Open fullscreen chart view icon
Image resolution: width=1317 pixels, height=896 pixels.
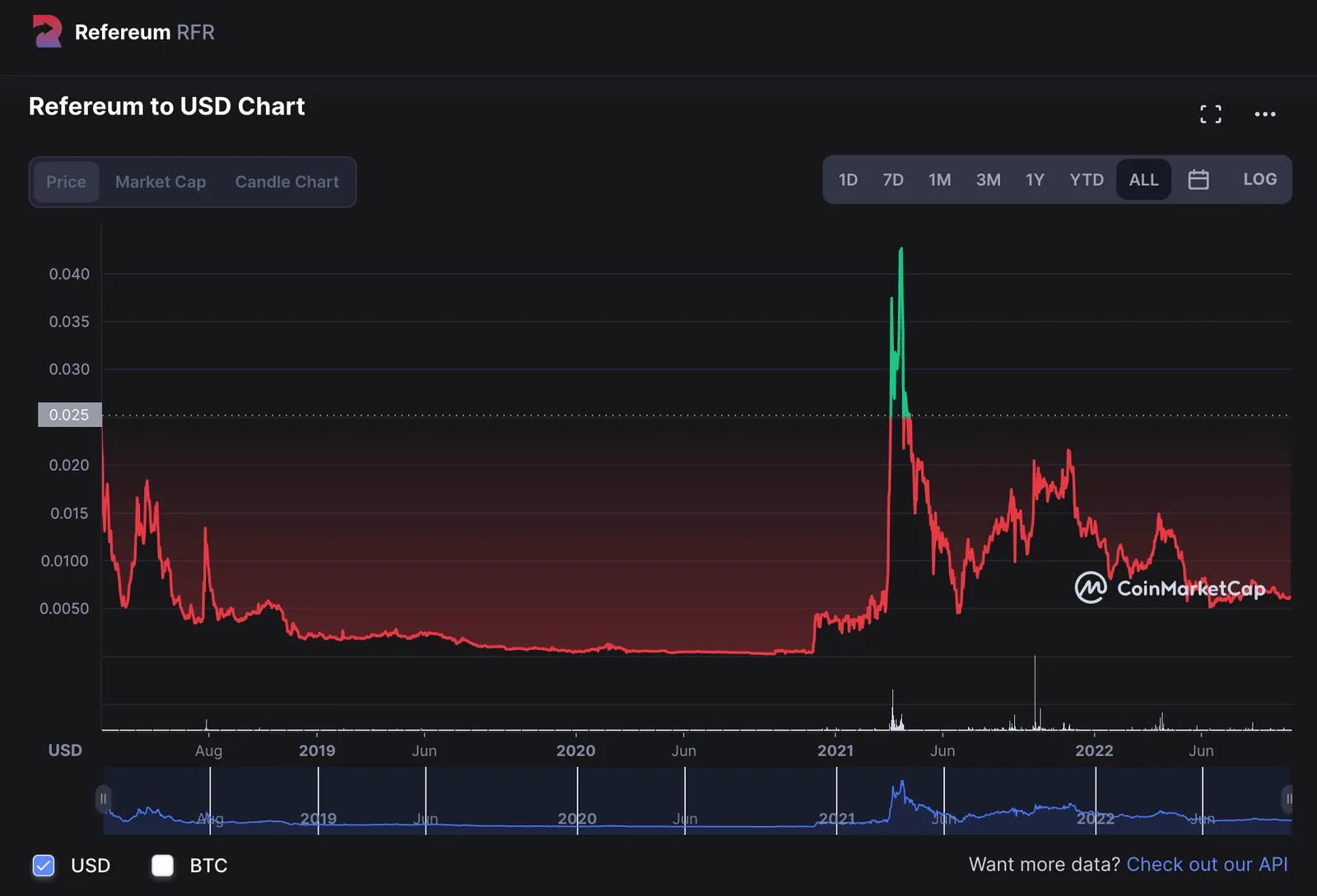pos(1210,114)
